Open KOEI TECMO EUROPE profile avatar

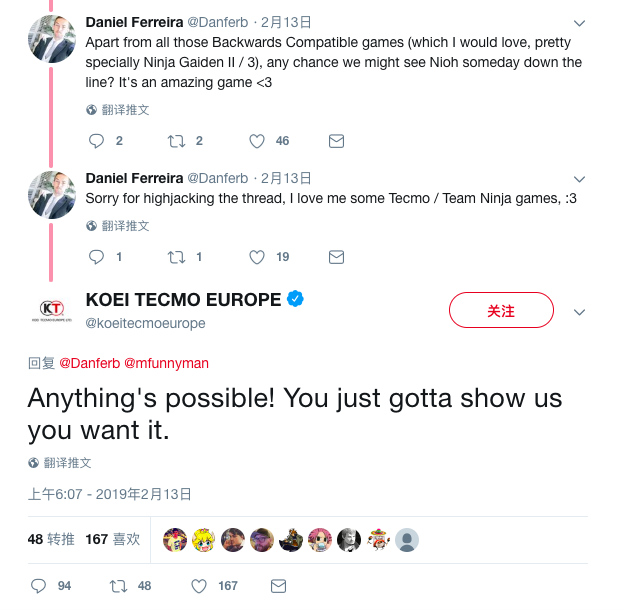click(49, 311)
